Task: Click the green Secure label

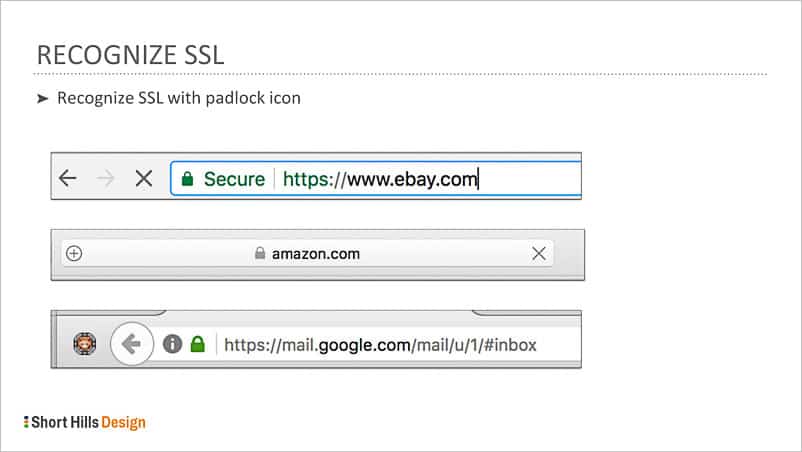Action: pyautogui.click(x=234, y=180)
